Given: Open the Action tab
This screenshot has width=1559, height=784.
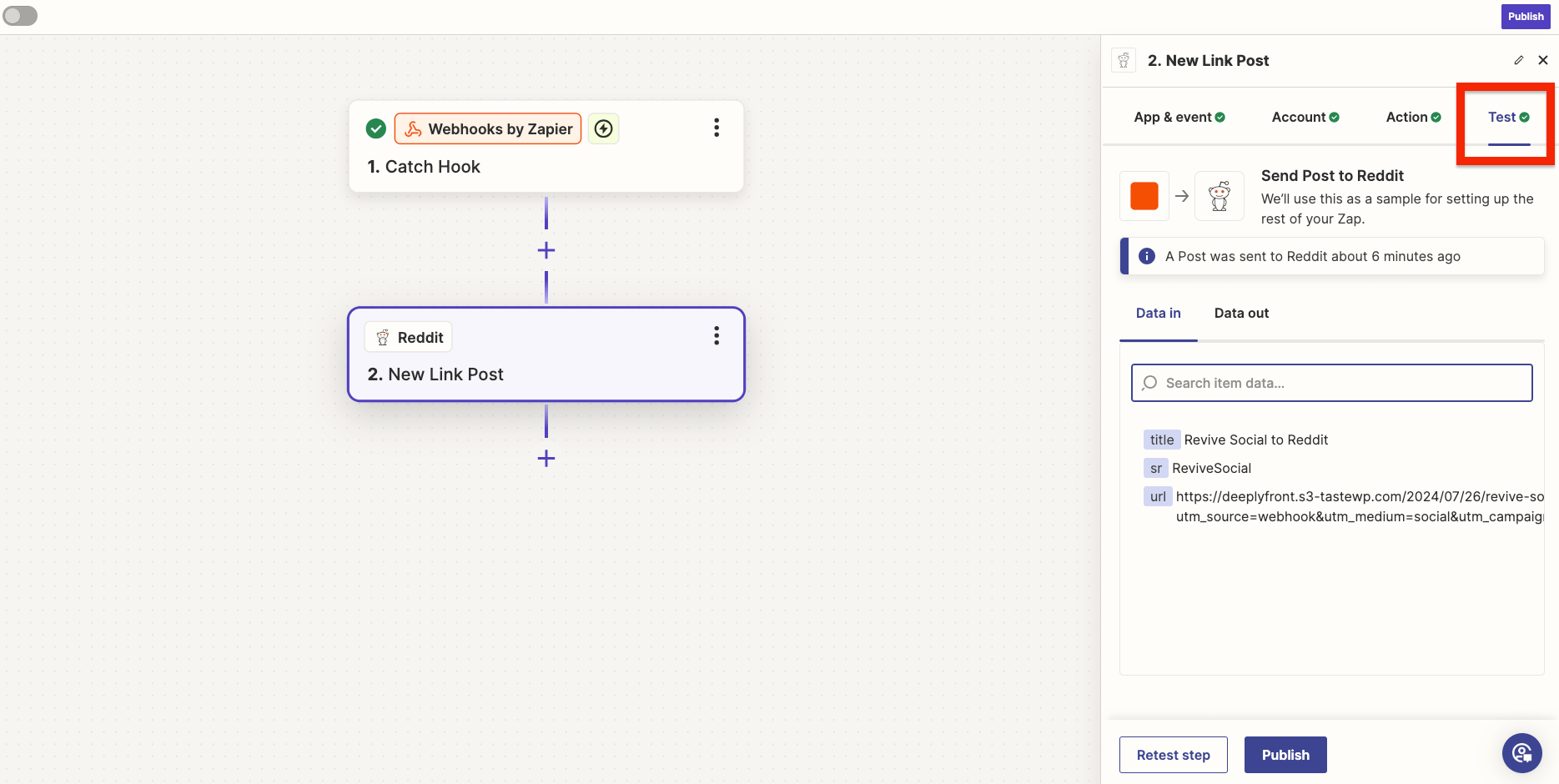Looking at the screenshot, I should point(1412,118).
